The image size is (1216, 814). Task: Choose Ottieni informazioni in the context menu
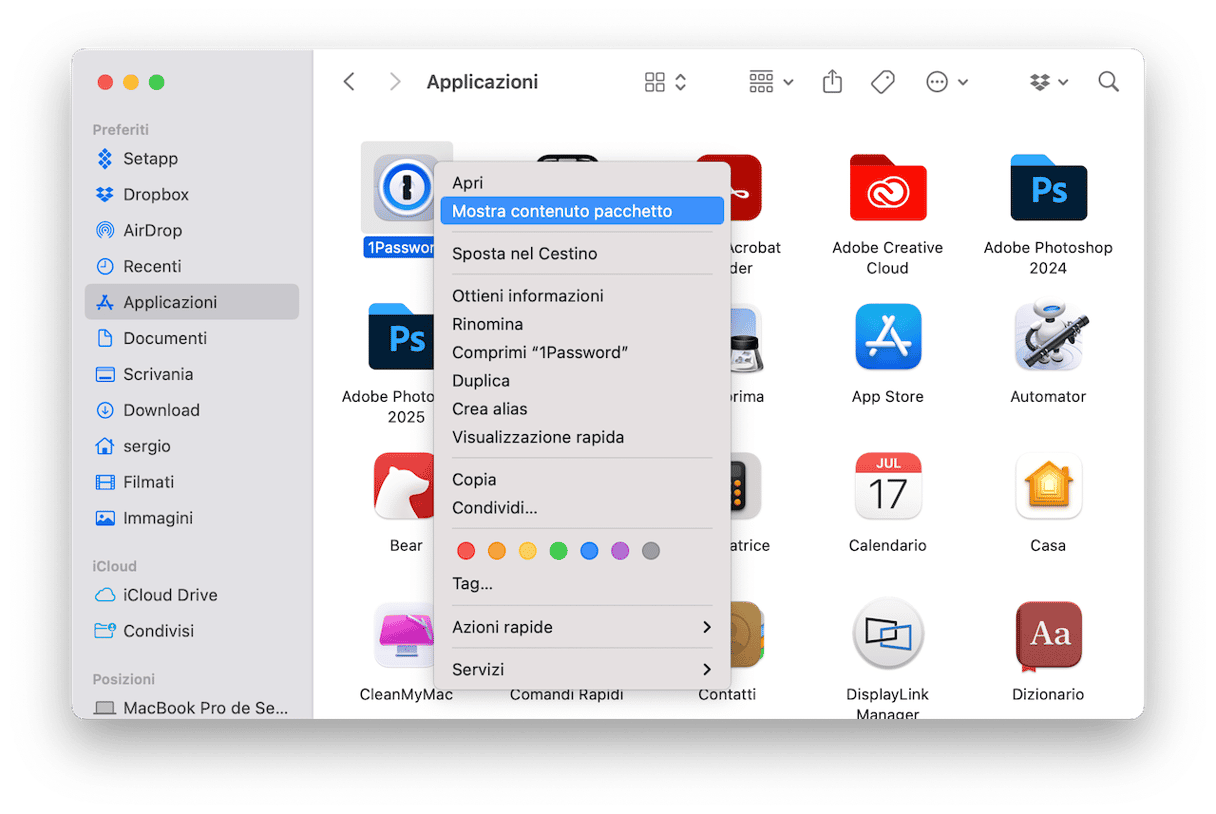(x=528, y=296)
